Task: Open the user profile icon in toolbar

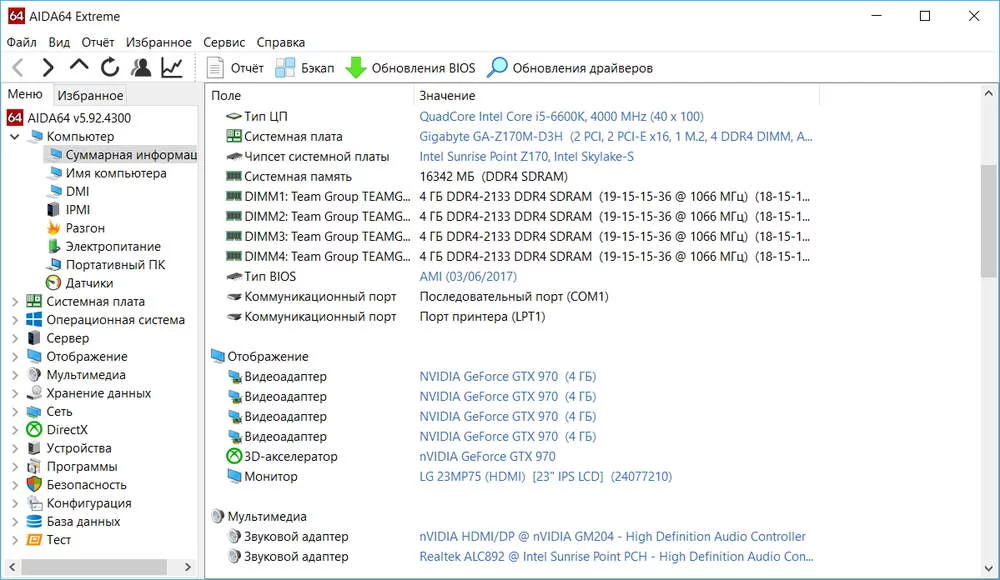Action: click(141, 68)
